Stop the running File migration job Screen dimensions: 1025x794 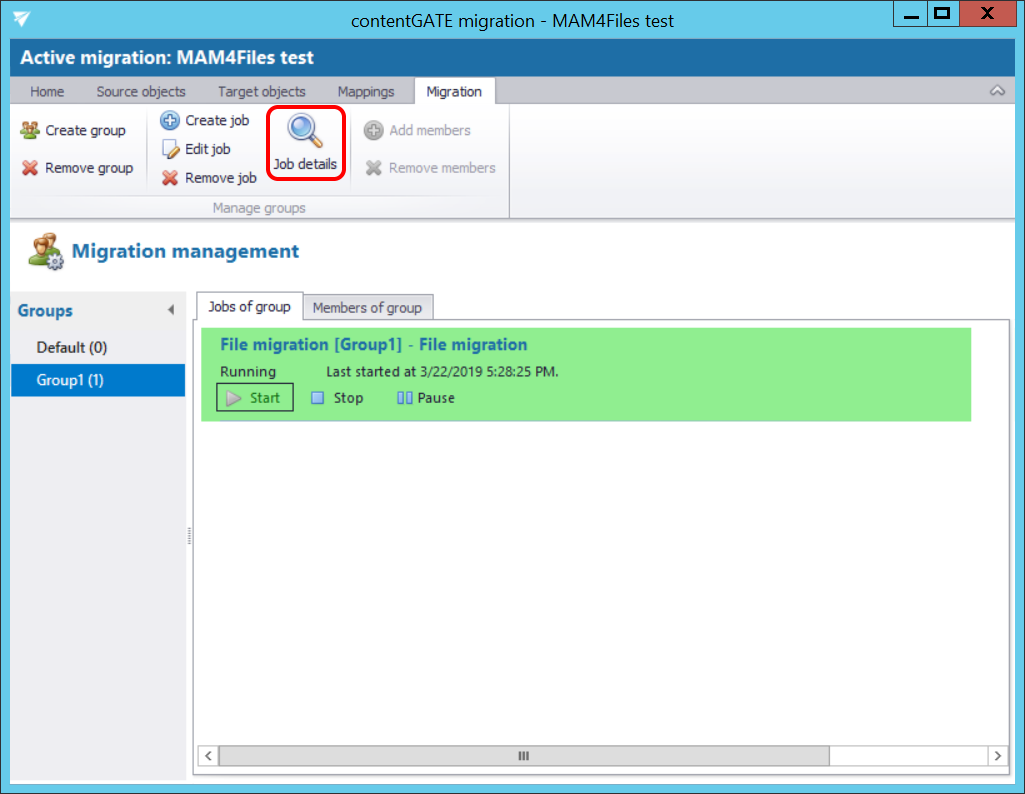tap(337, 398)
